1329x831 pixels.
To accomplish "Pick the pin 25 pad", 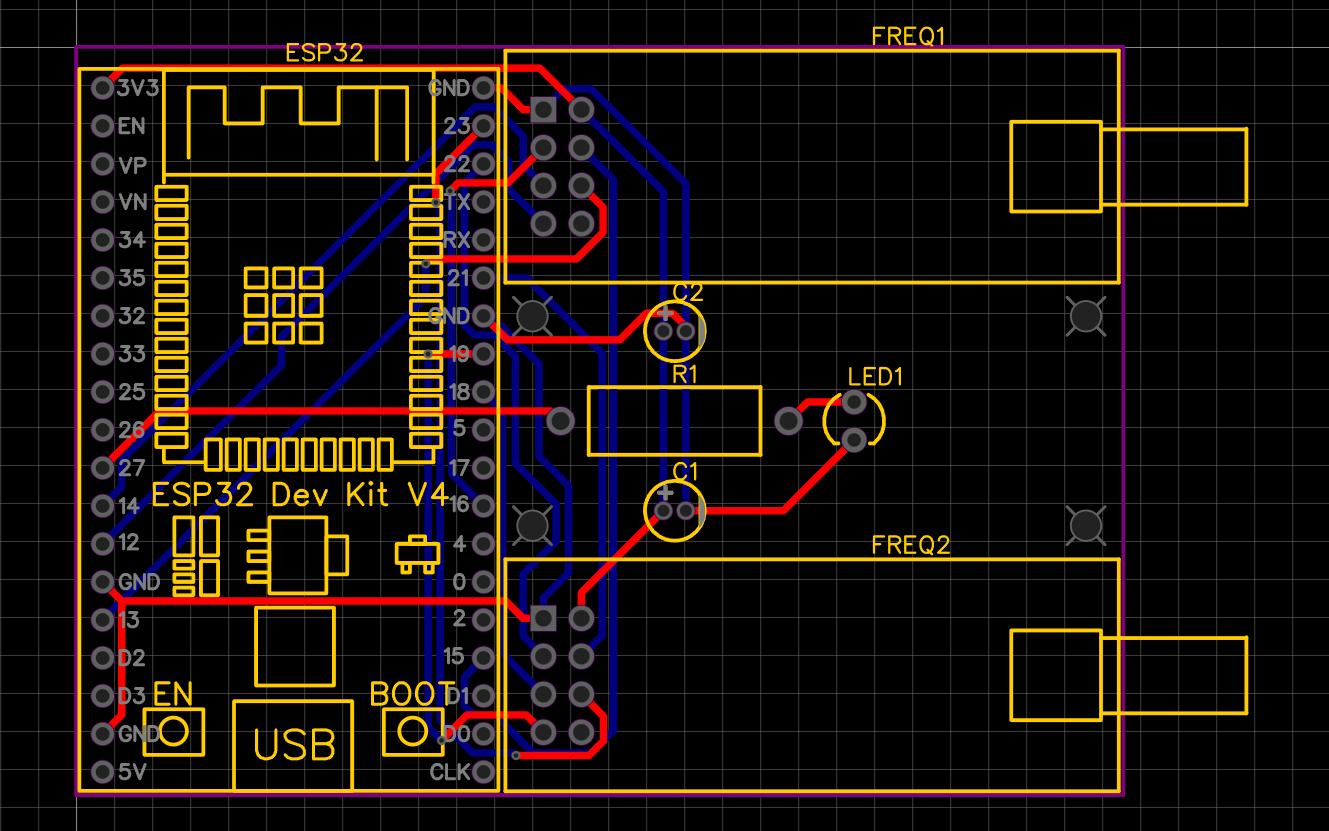I will 102,392.
